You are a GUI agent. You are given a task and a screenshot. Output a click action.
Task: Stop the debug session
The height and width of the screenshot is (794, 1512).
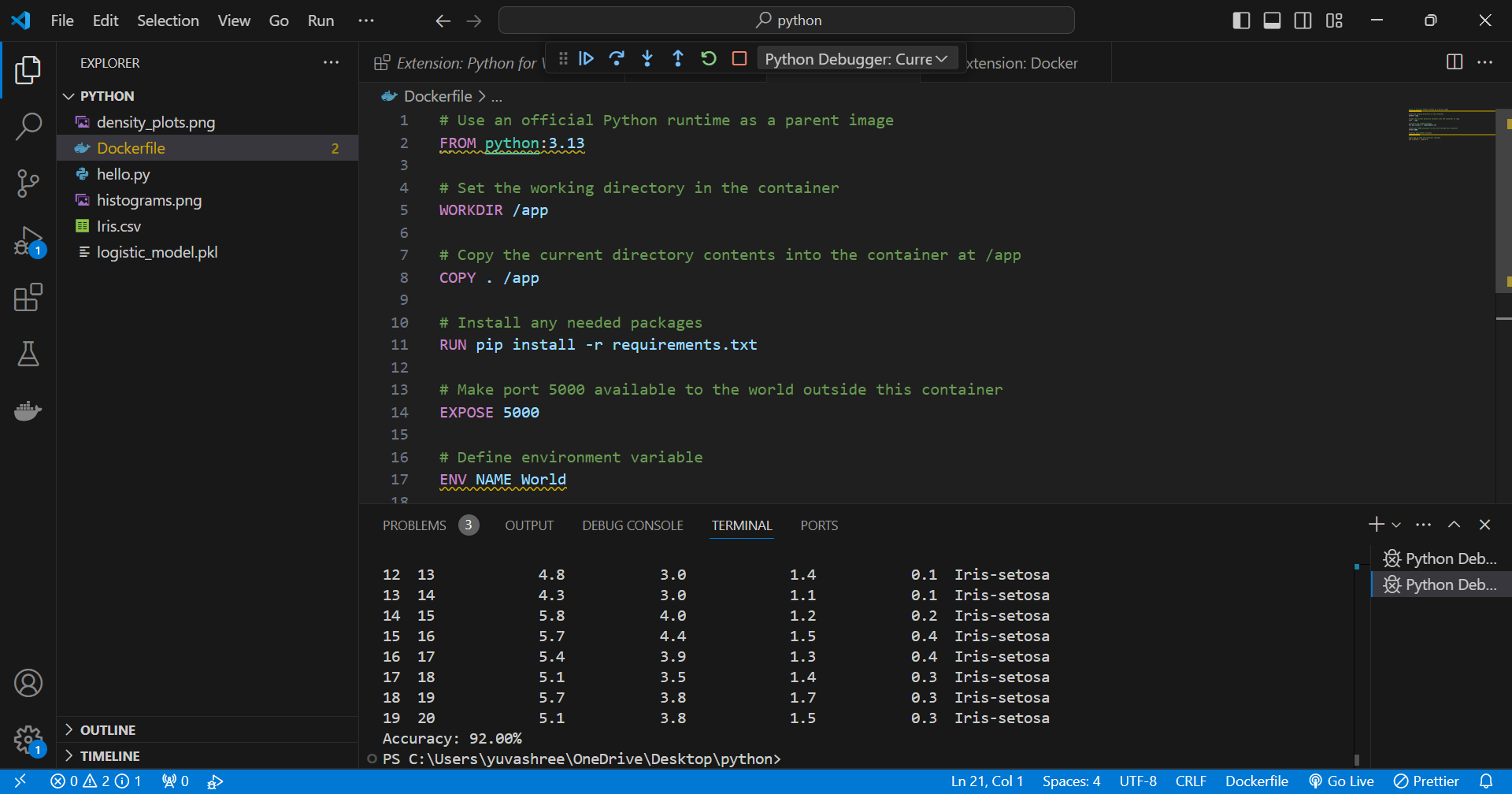coord(739,58)
